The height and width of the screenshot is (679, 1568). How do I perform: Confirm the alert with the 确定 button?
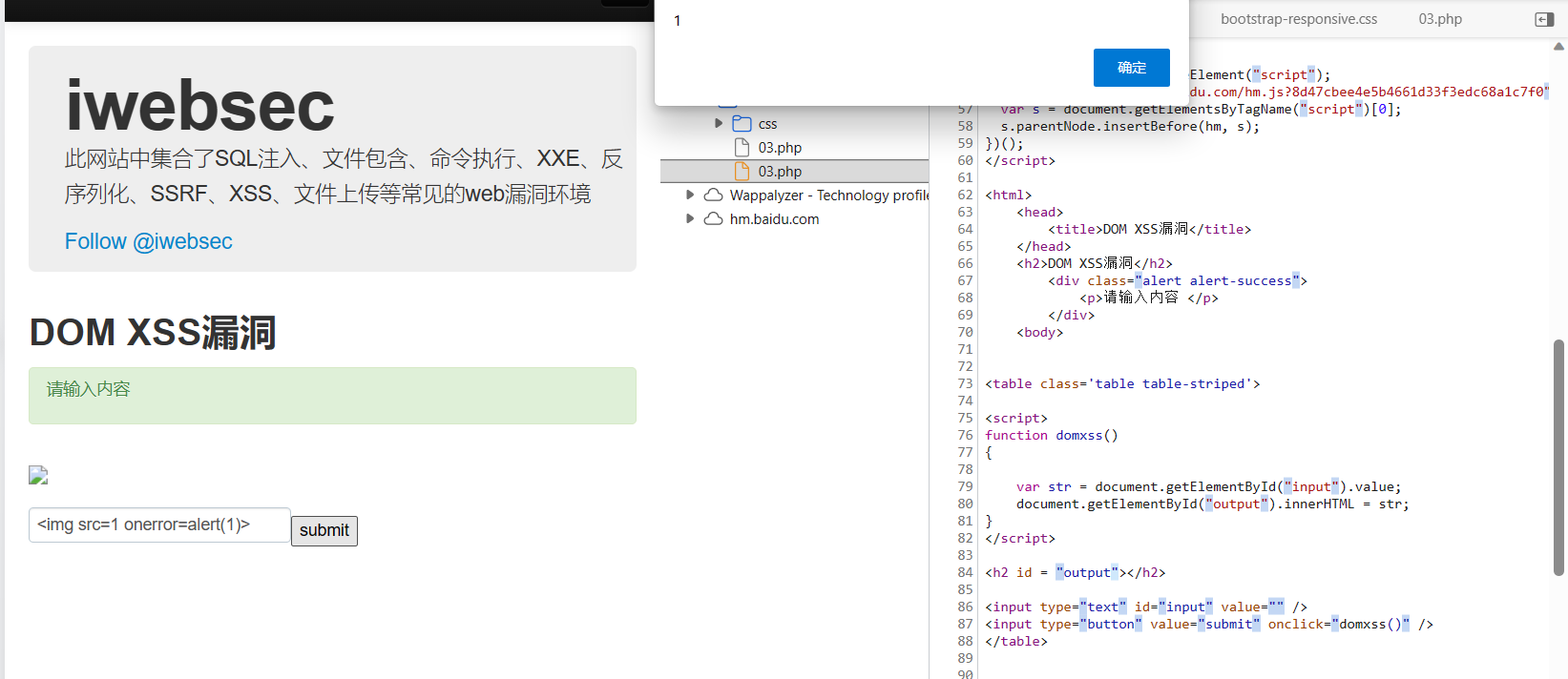click(x=1132, y=68)
